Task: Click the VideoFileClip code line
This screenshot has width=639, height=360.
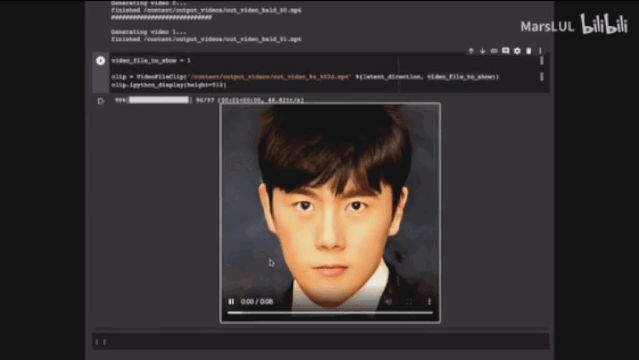Action: pyautogui.click(x=305, y=77)
